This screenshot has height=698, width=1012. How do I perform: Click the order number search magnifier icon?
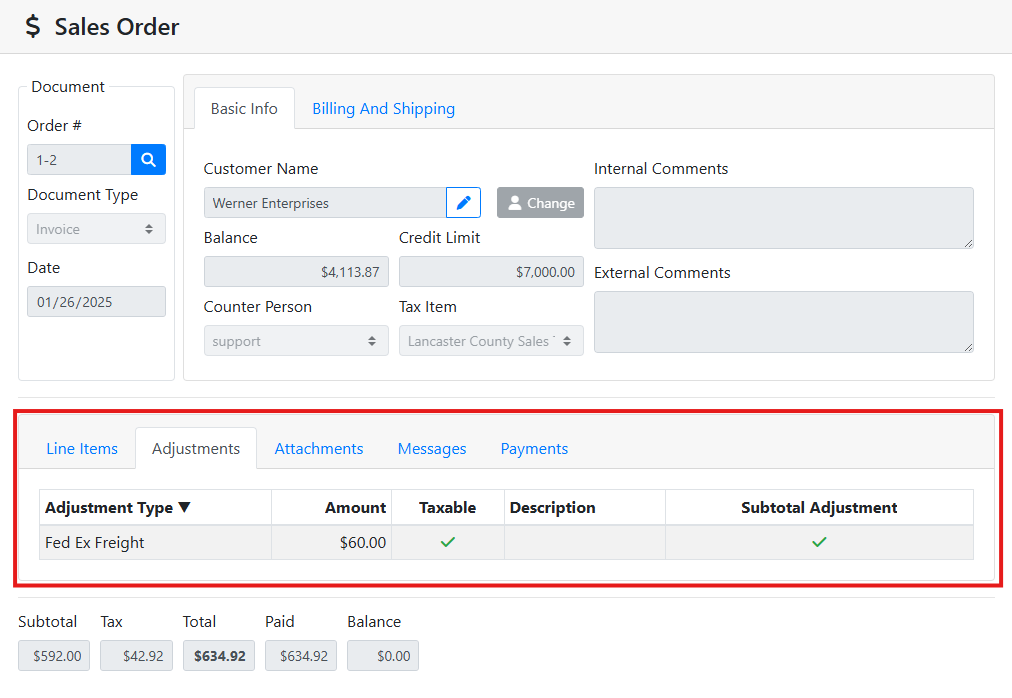tap(148, 160)
